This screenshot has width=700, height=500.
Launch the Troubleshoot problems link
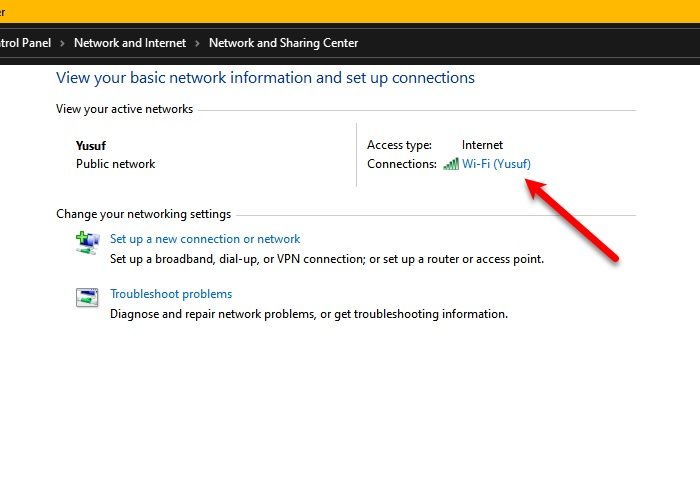(171, 294)
